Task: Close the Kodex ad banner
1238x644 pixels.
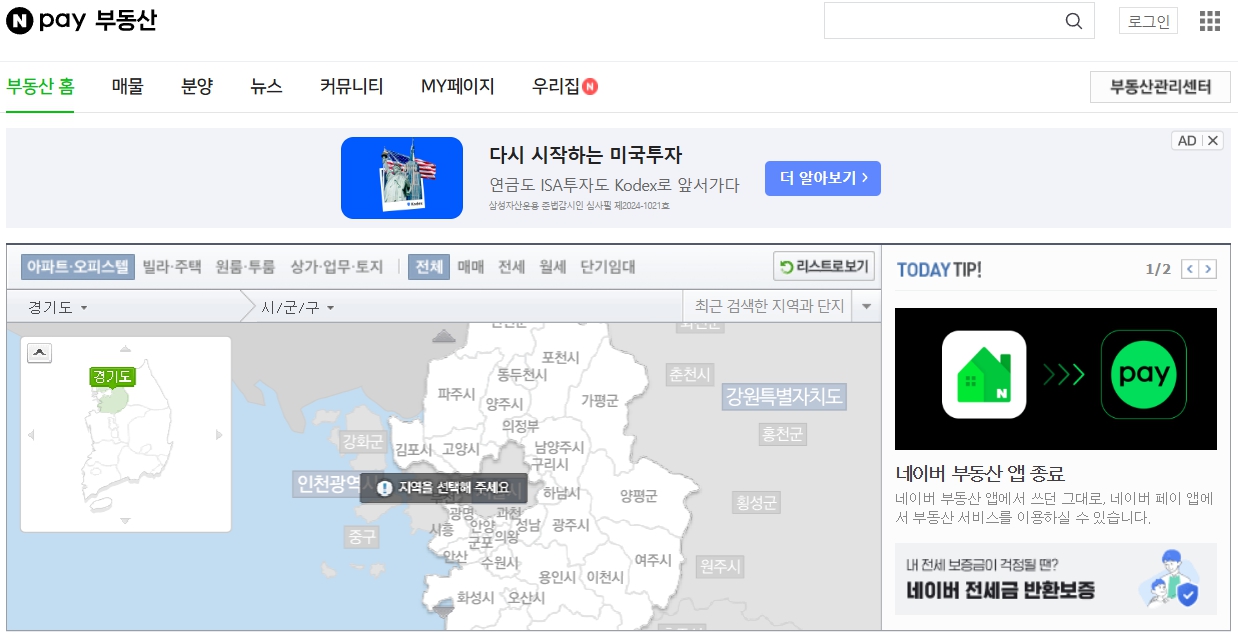Action: (x=1213, y=141)
